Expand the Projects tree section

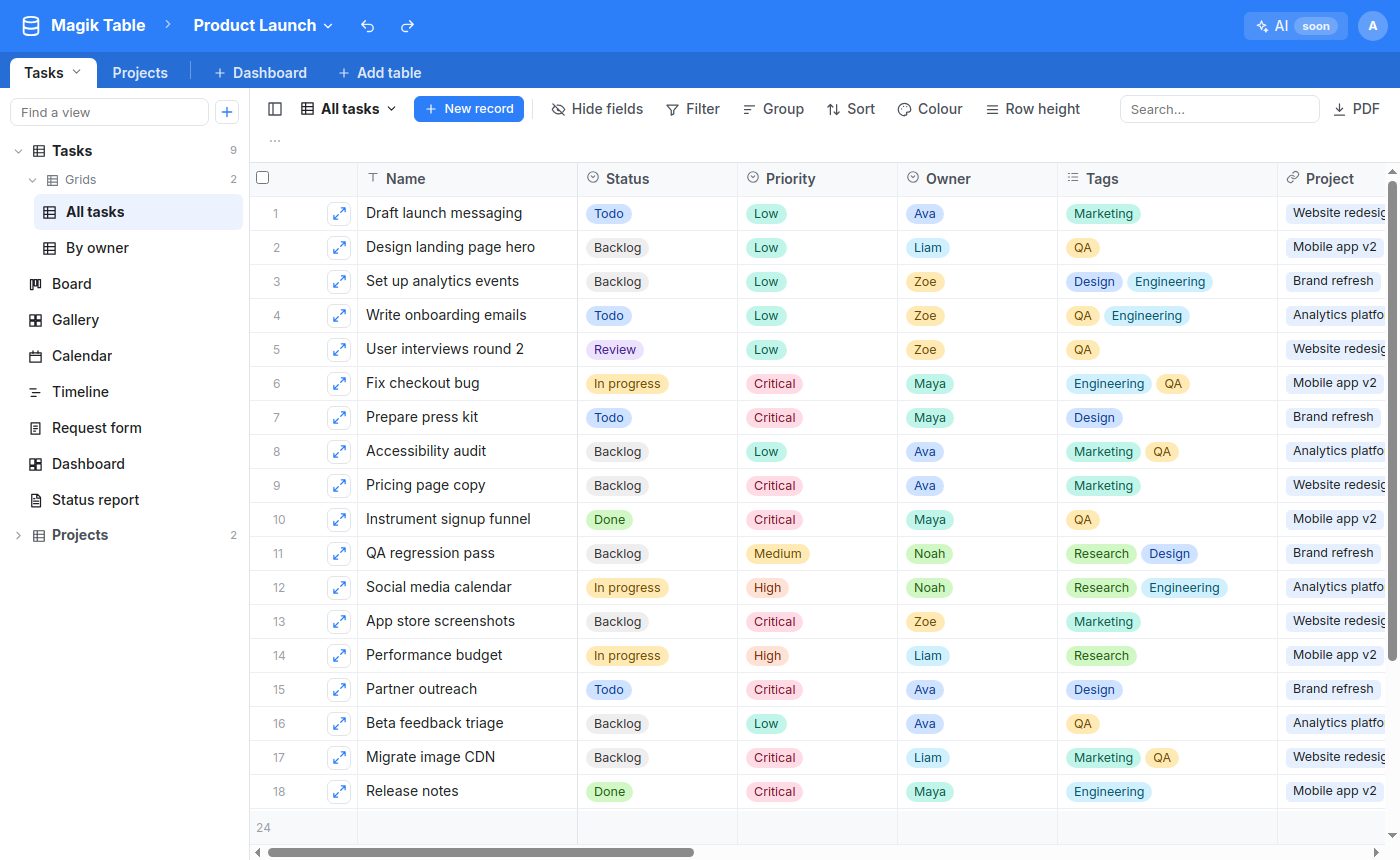tap(18, 535)
